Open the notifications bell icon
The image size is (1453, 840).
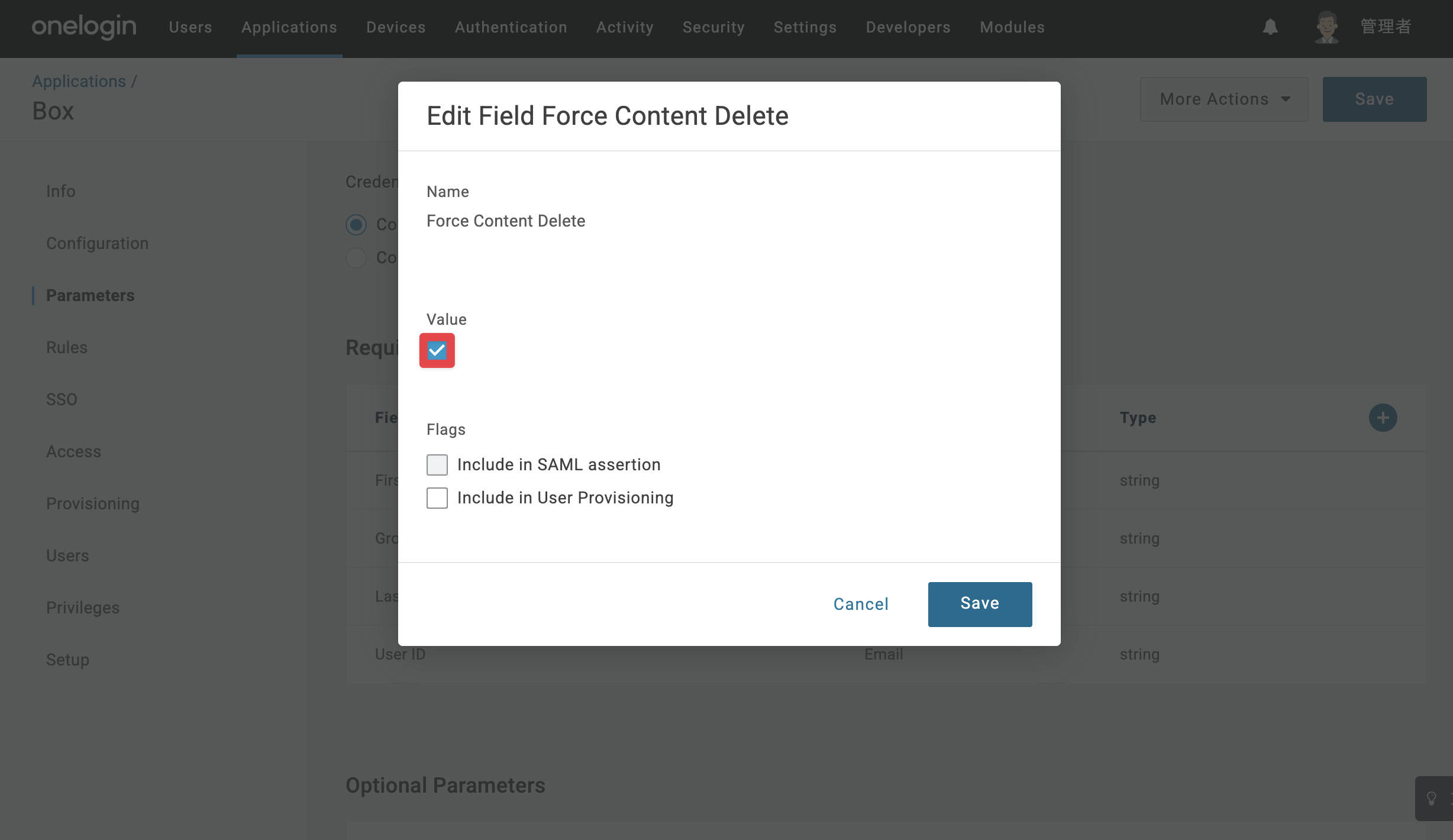[x=1270, y=27]
